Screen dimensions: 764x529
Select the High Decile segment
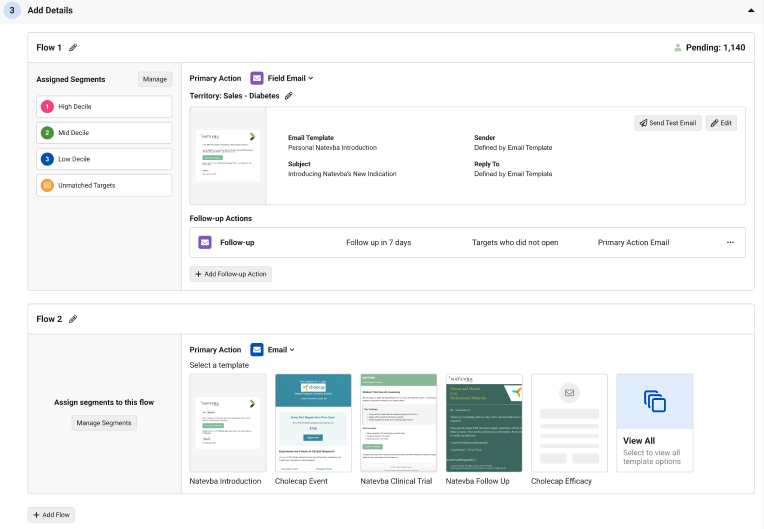pos(104,106)
